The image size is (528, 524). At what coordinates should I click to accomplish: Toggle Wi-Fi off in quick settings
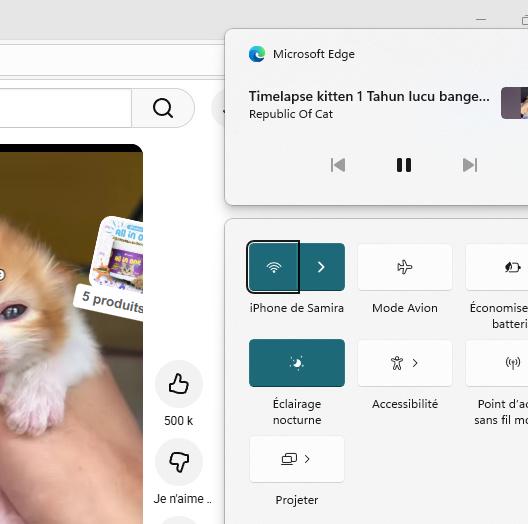273,267
